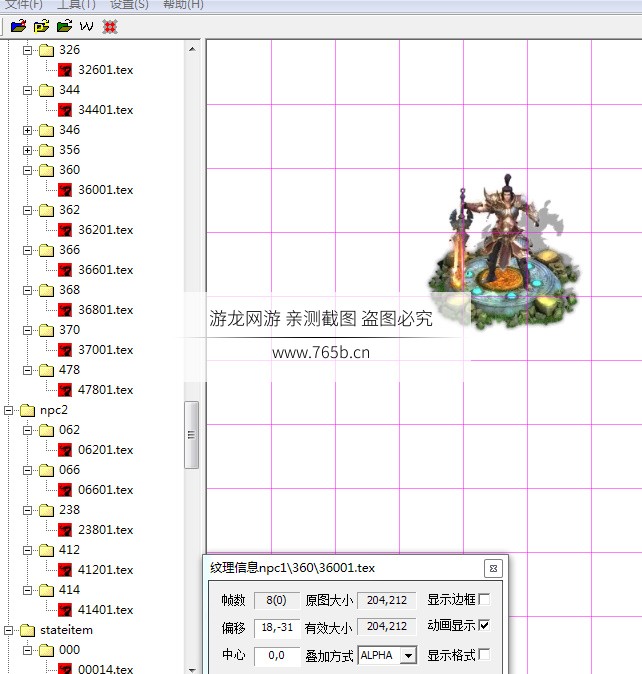Collapse the npc2 tree node
The width and height of the screenshot is (642, 674).
pos(9,411)
